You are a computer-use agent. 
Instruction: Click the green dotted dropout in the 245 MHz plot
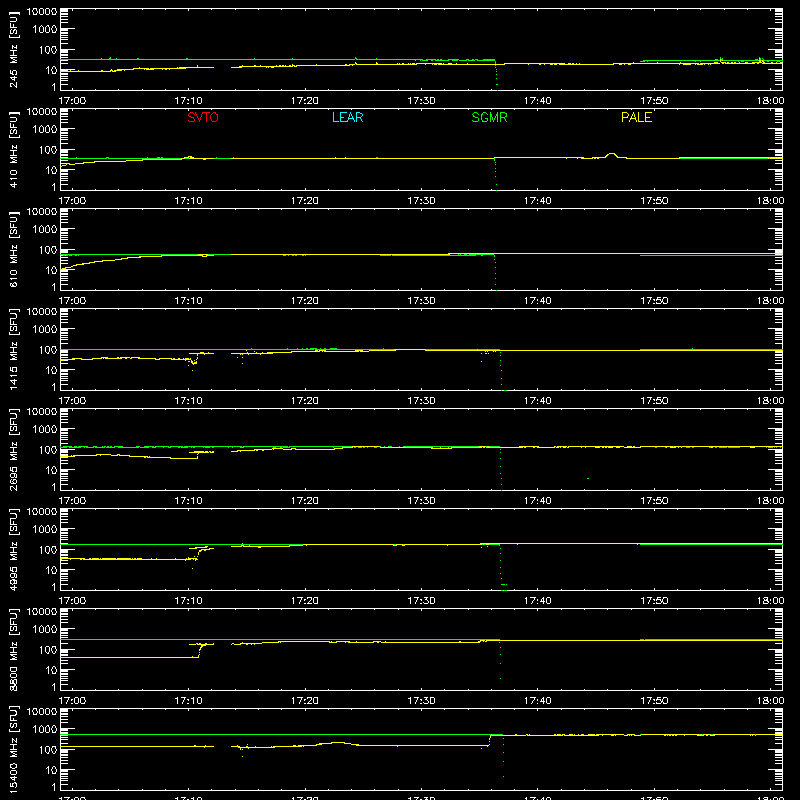(x=496, y=74)
